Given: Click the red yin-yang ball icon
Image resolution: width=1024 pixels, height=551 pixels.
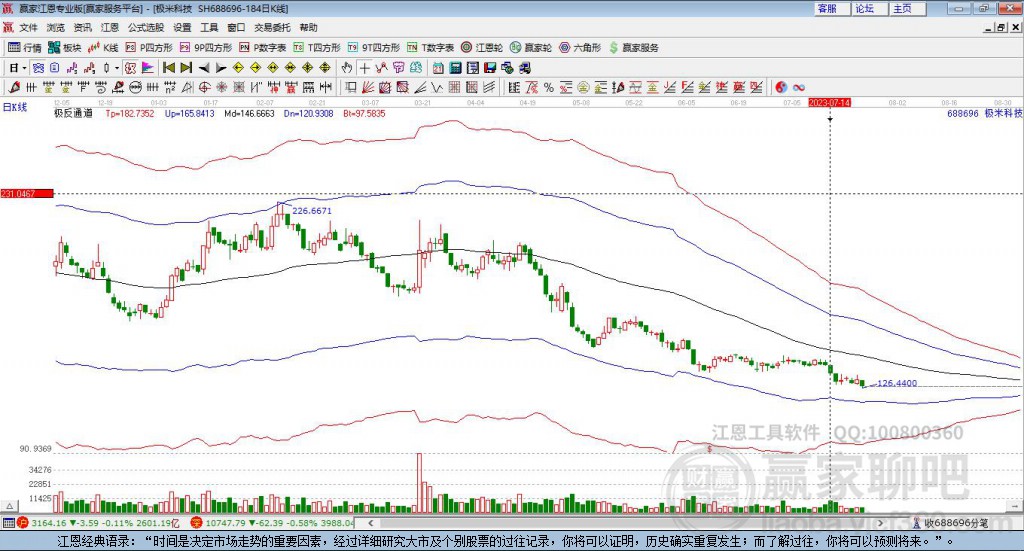Looking at the screenshot, I should 781,87.
